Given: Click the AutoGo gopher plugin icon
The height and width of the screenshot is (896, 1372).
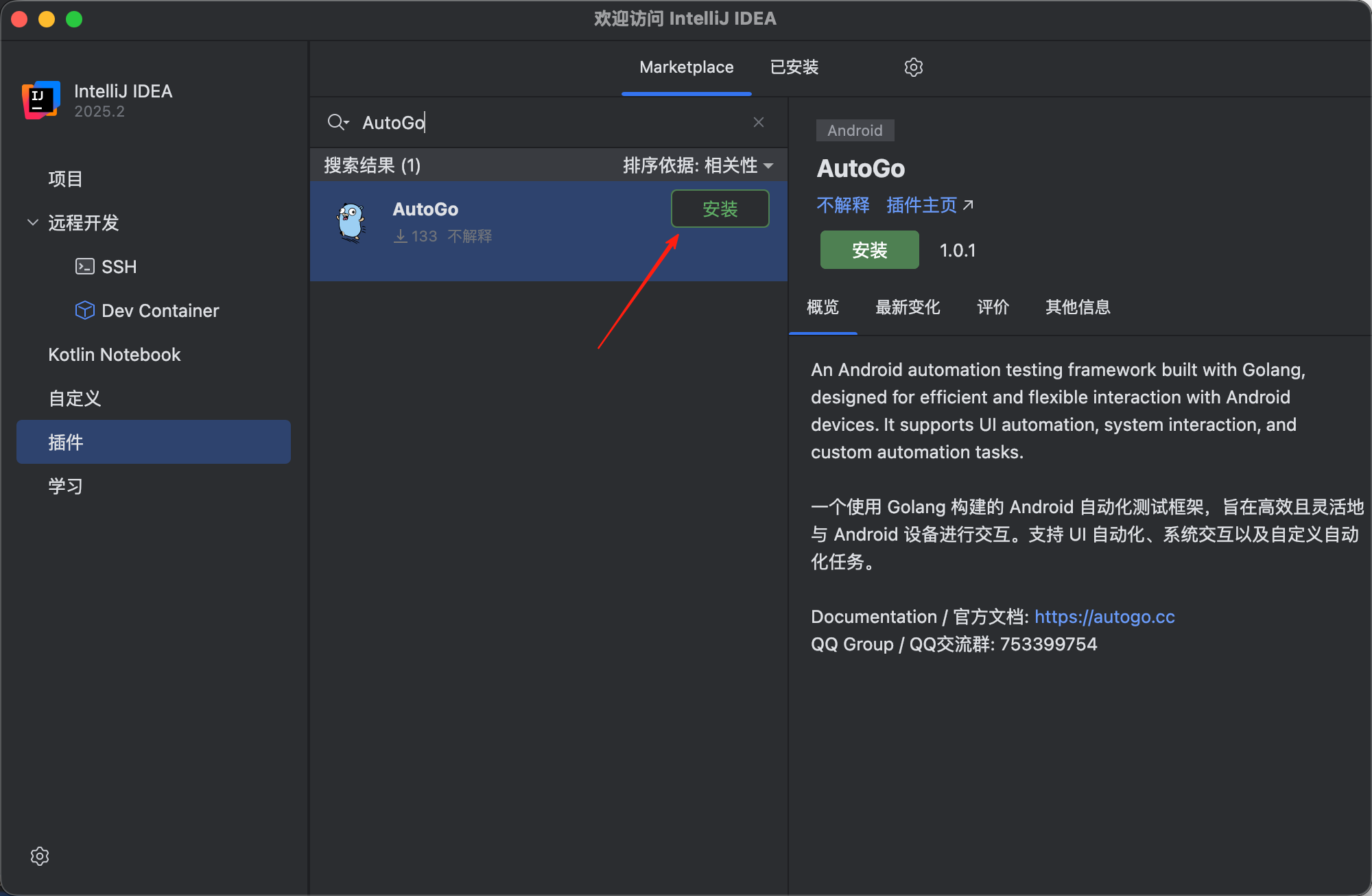Looking at the screenshot, I should tap(351, 222).
